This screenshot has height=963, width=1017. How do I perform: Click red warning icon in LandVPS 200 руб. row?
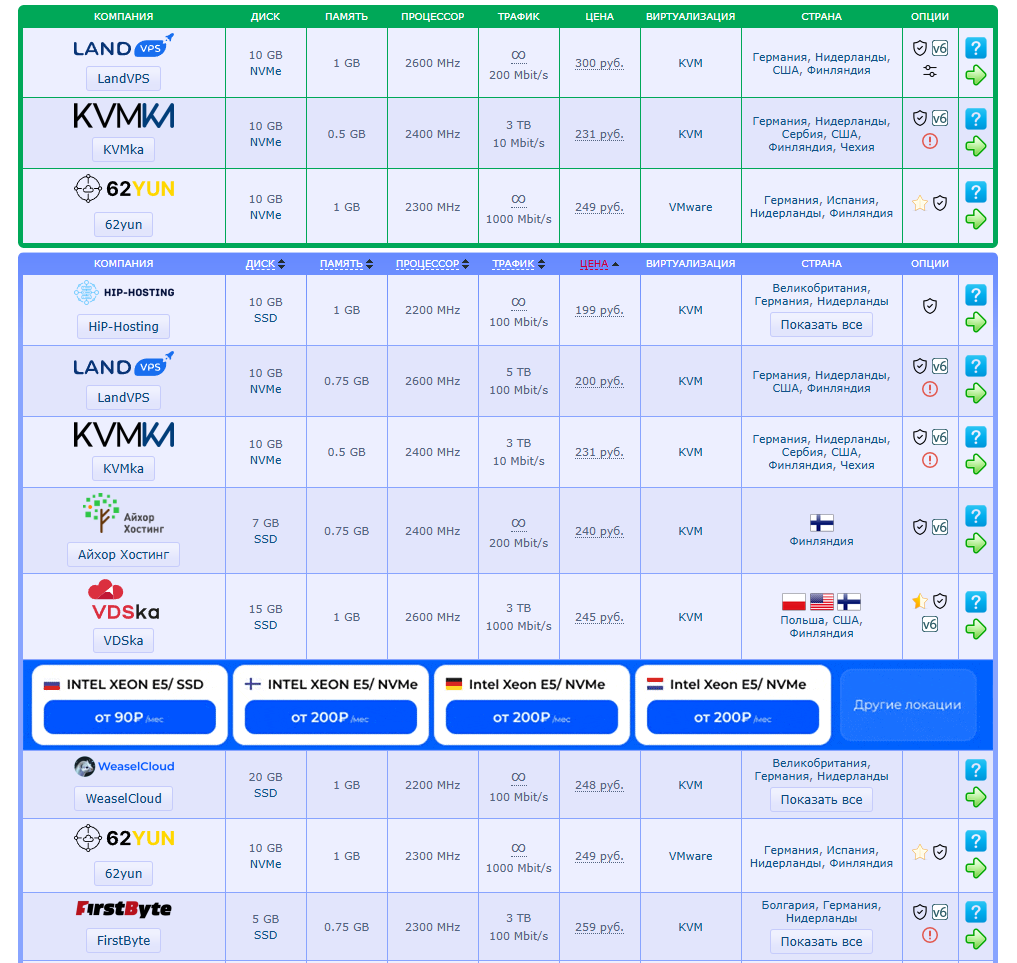(x=929, y=389)
